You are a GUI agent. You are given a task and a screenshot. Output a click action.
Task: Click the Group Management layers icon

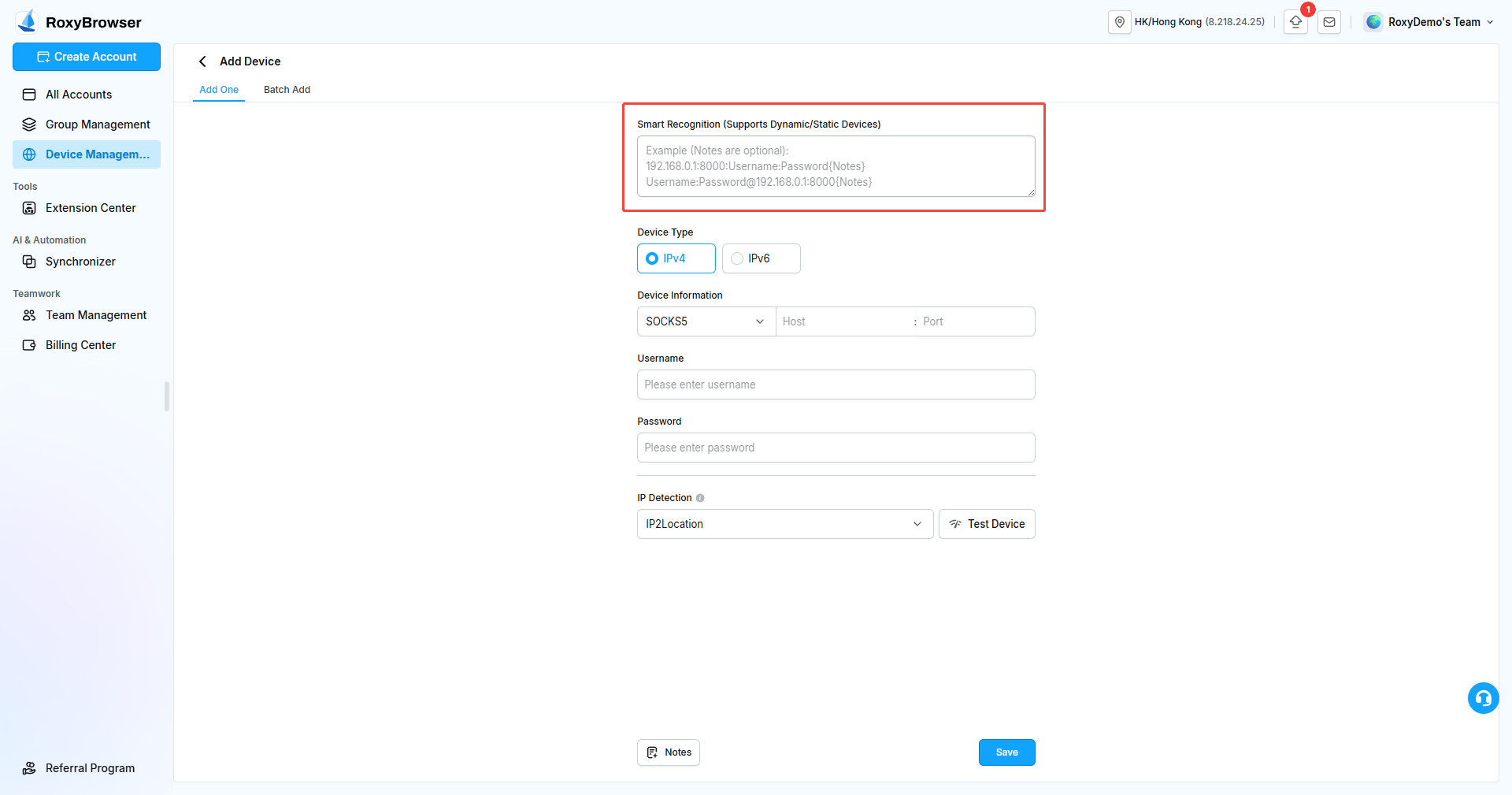[29, 124]
